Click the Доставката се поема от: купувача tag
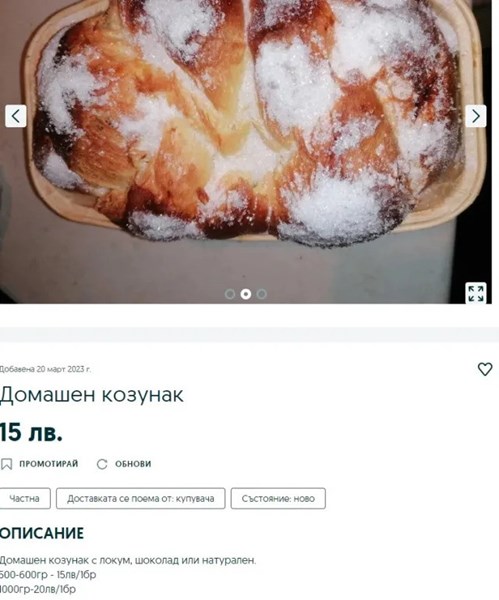Viewport: 499px width, 600px height. tap(141, 498)
